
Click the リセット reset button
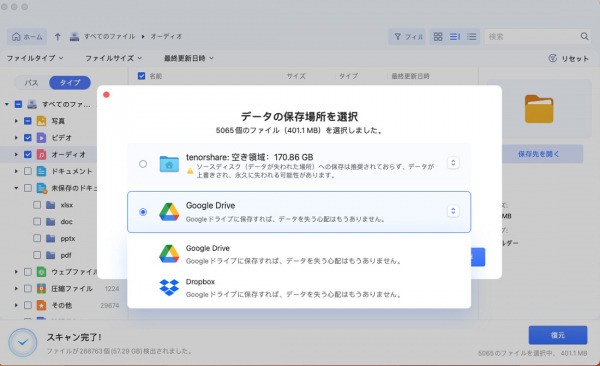click(x=569, y=59)
